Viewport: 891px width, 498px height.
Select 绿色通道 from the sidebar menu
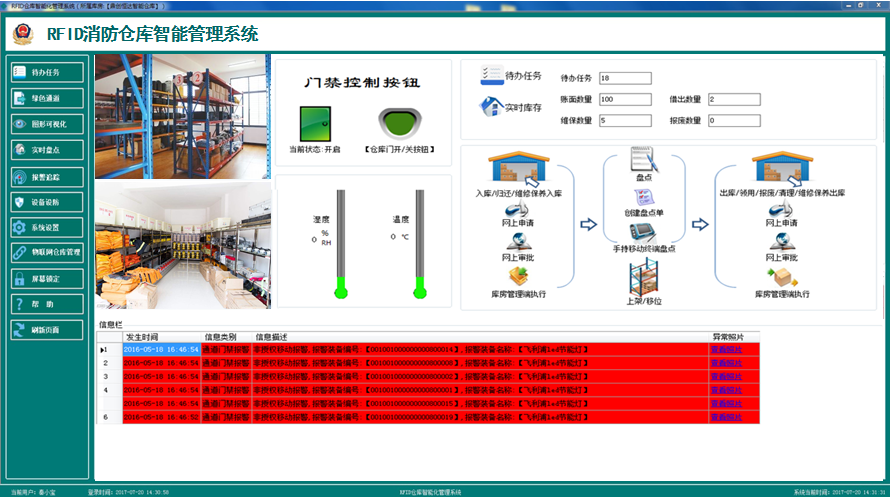click(x=46, y=98)
